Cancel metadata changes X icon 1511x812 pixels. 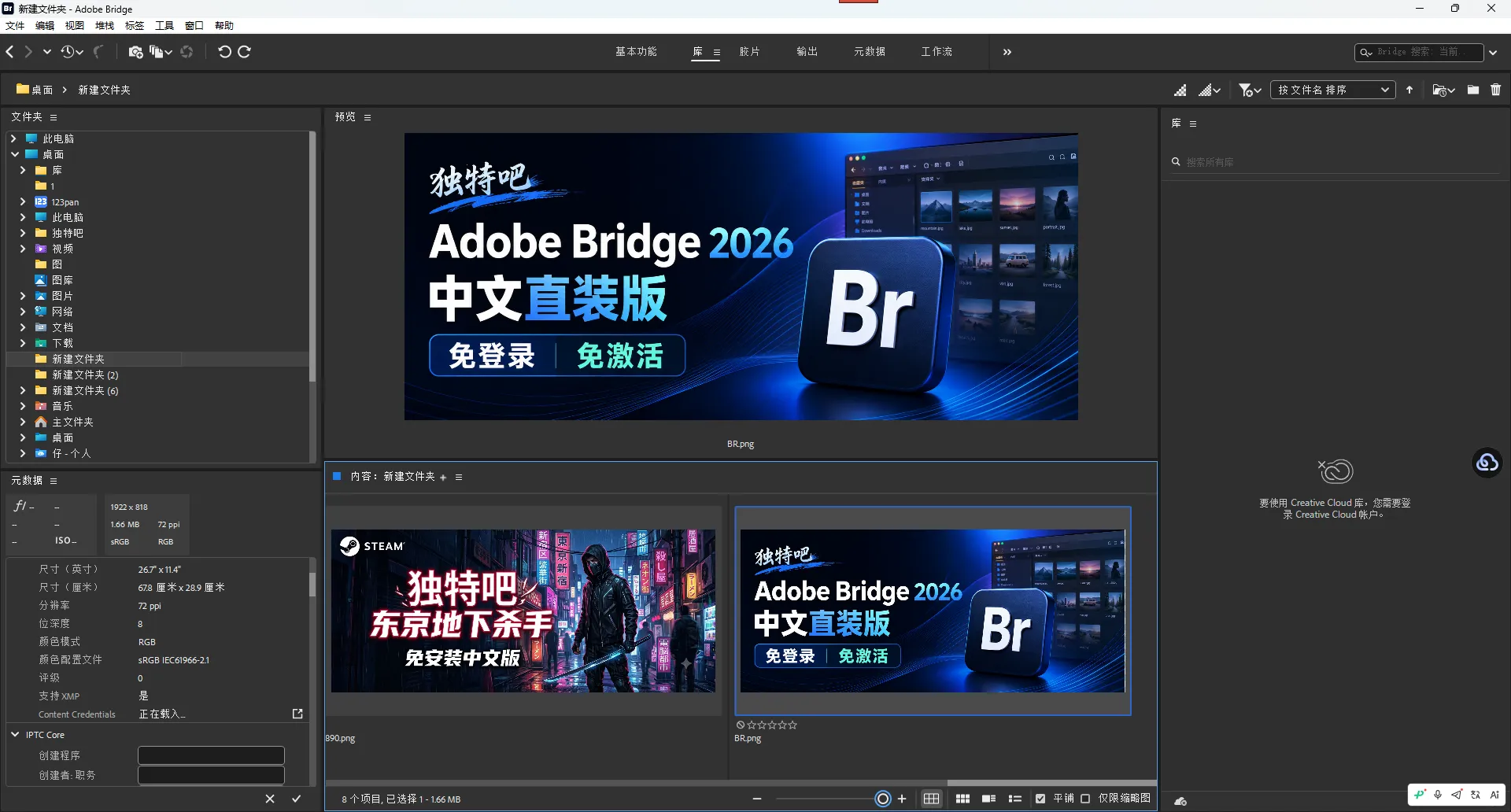[x=270, y=799]
